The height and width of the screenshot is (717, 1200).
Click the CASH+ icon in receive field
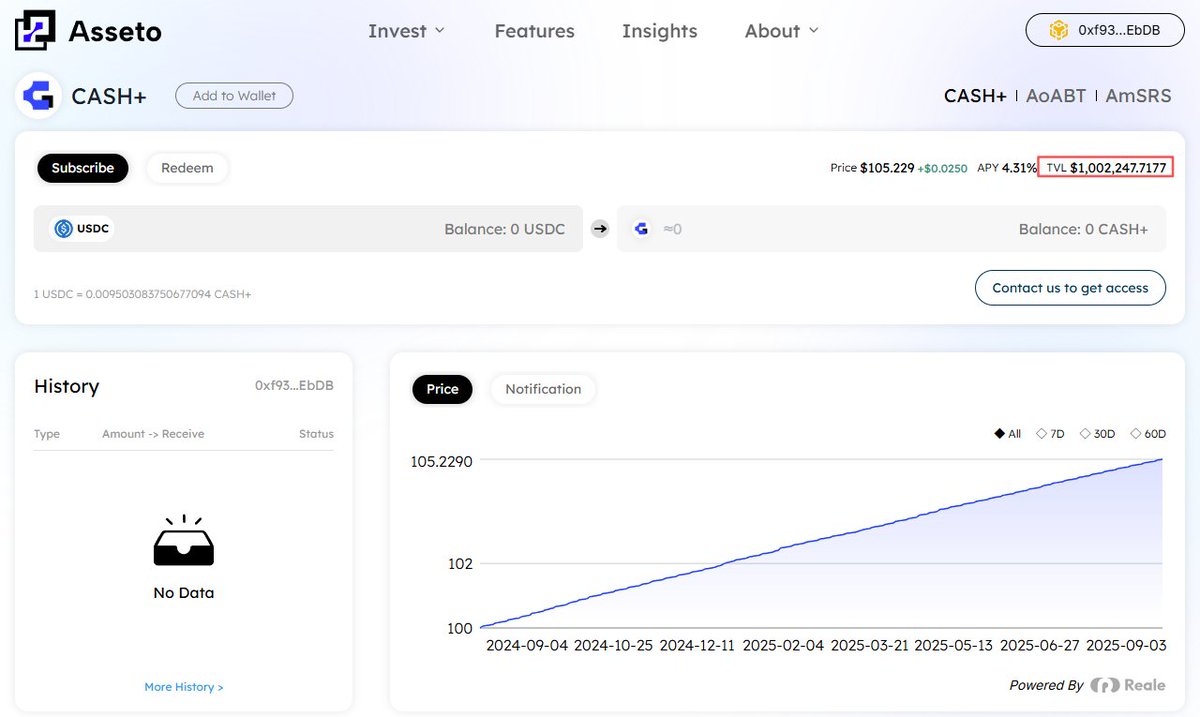click(643, 229)
